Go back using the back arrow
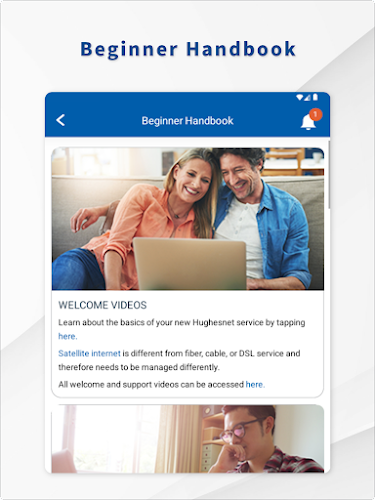This screenshot has height=500, width=375. point(61,120)
